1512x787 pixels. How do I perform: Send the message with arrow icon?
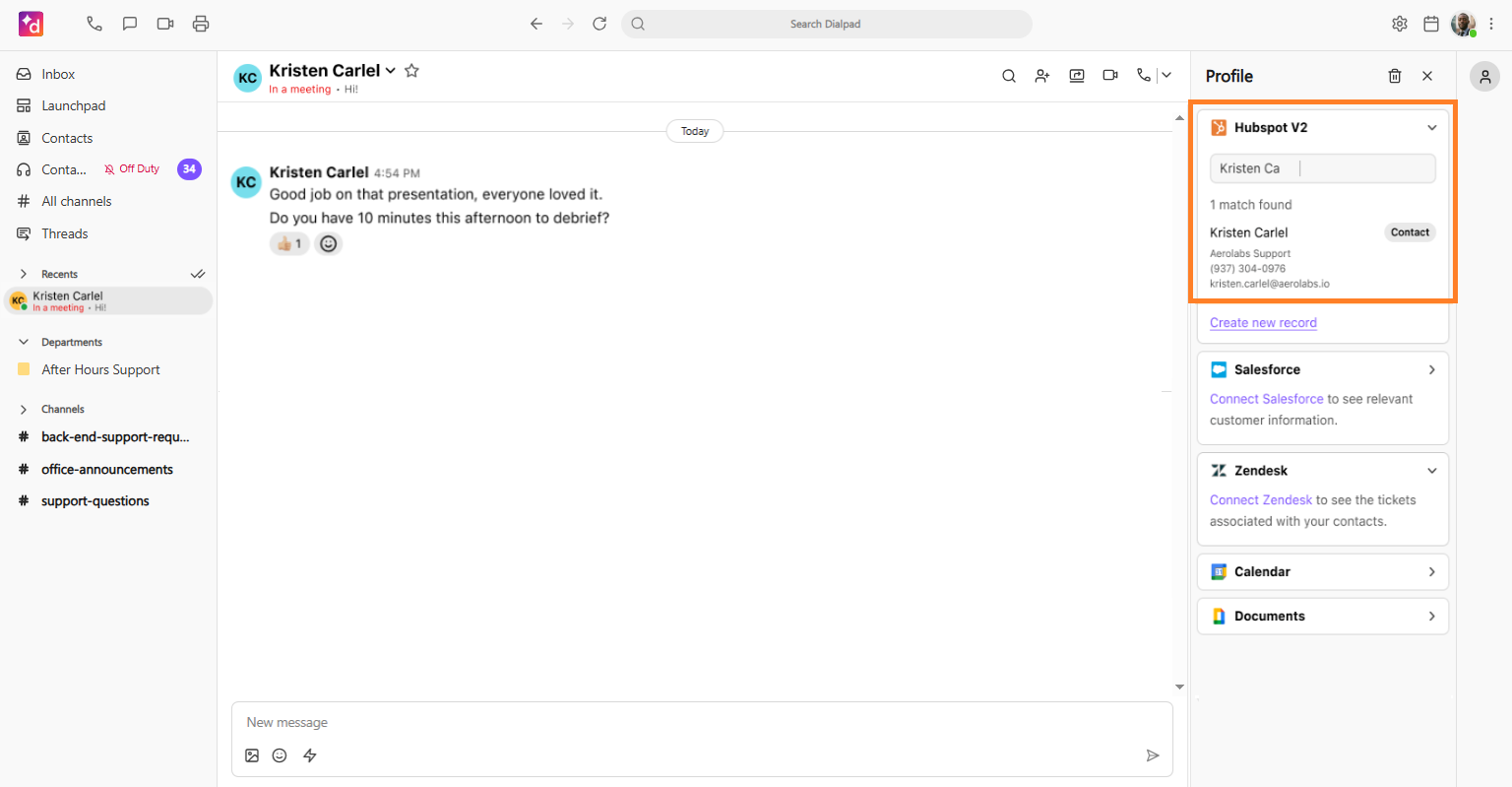click(x=1153, y=755)
